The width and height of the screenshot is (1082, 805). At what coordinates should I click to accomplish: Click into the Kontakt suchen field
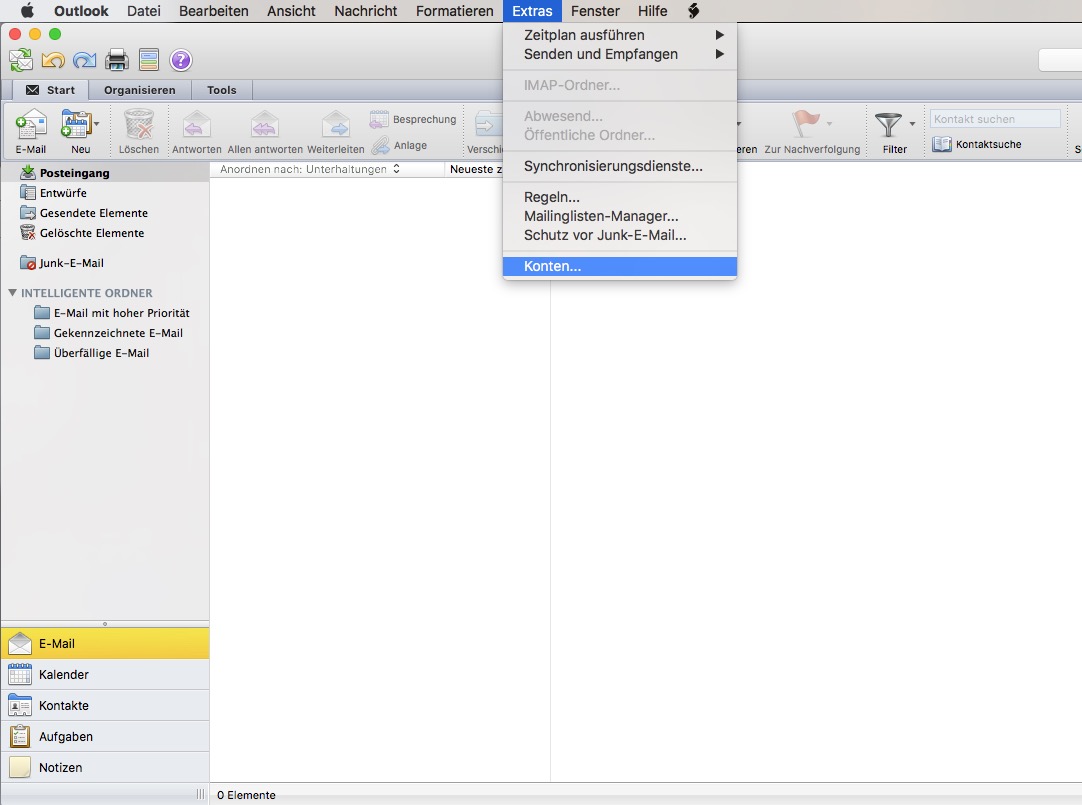(x=994, y=119)
